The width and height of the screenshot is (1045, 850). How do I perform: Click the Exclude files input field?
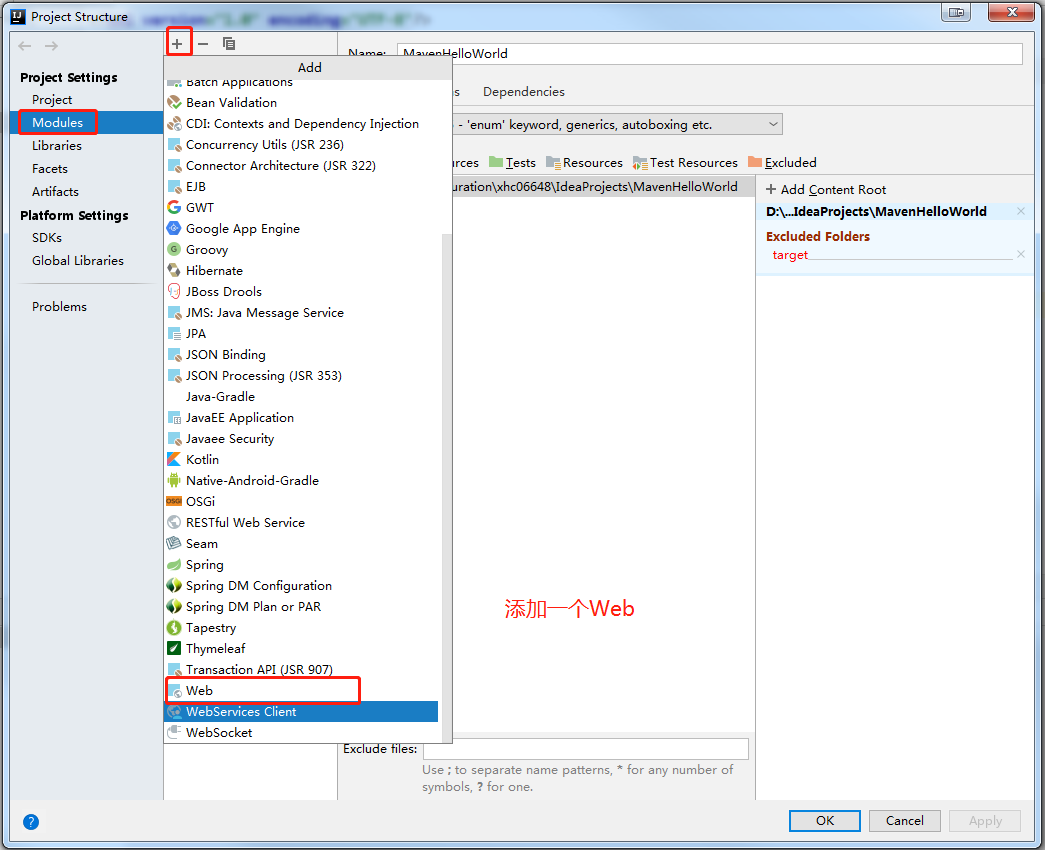click(586, 749)
